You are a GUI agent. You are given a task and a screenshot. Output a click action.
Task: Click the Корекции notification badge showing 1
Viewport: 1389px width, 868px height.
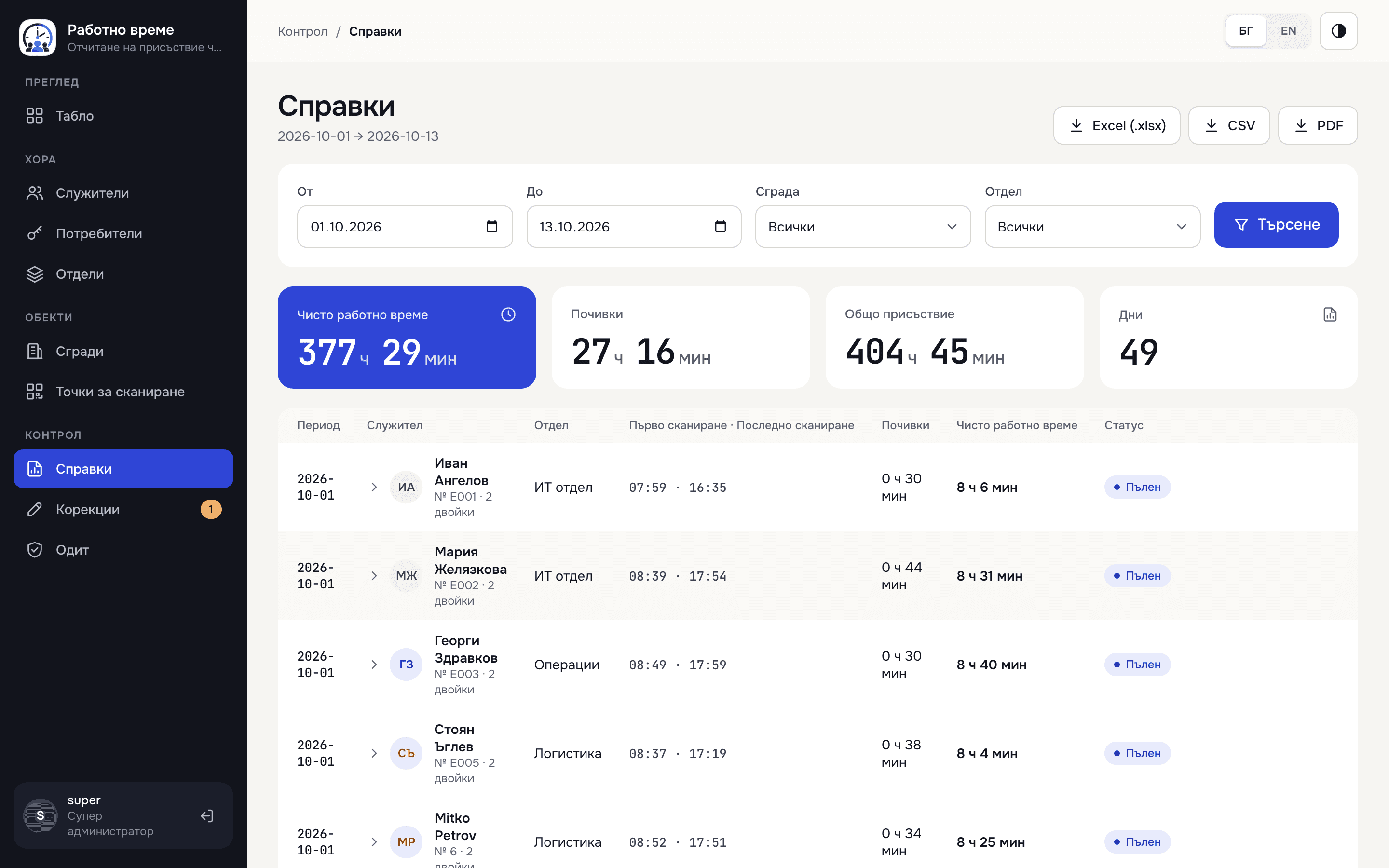click(x=211, y=509)
